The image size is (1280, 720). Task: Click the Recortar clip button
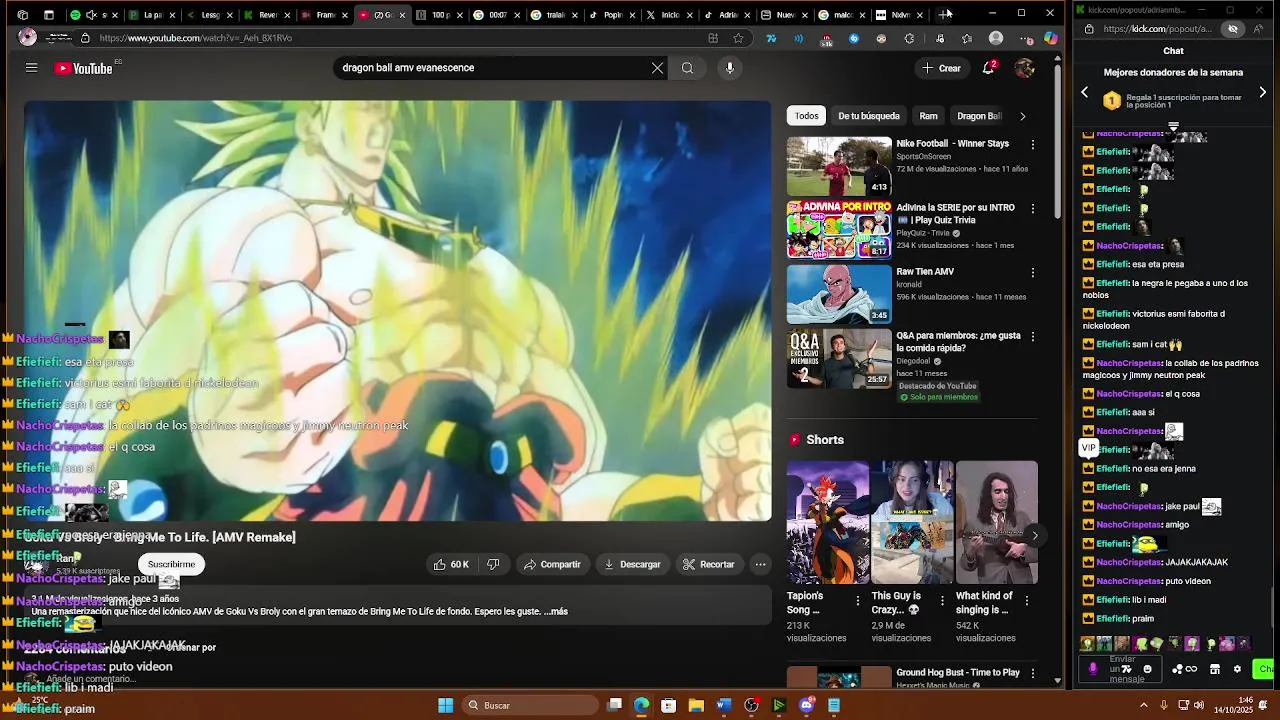[709, 564]
